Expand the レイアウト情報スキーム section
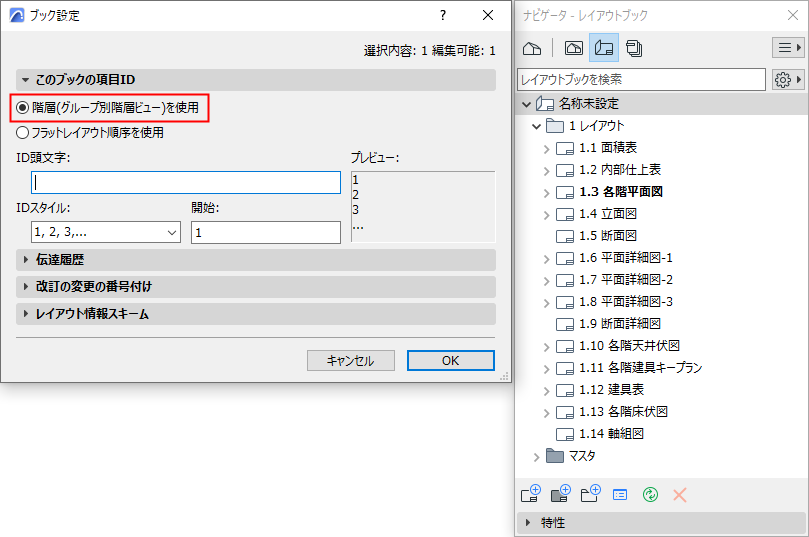 (25, 314)
